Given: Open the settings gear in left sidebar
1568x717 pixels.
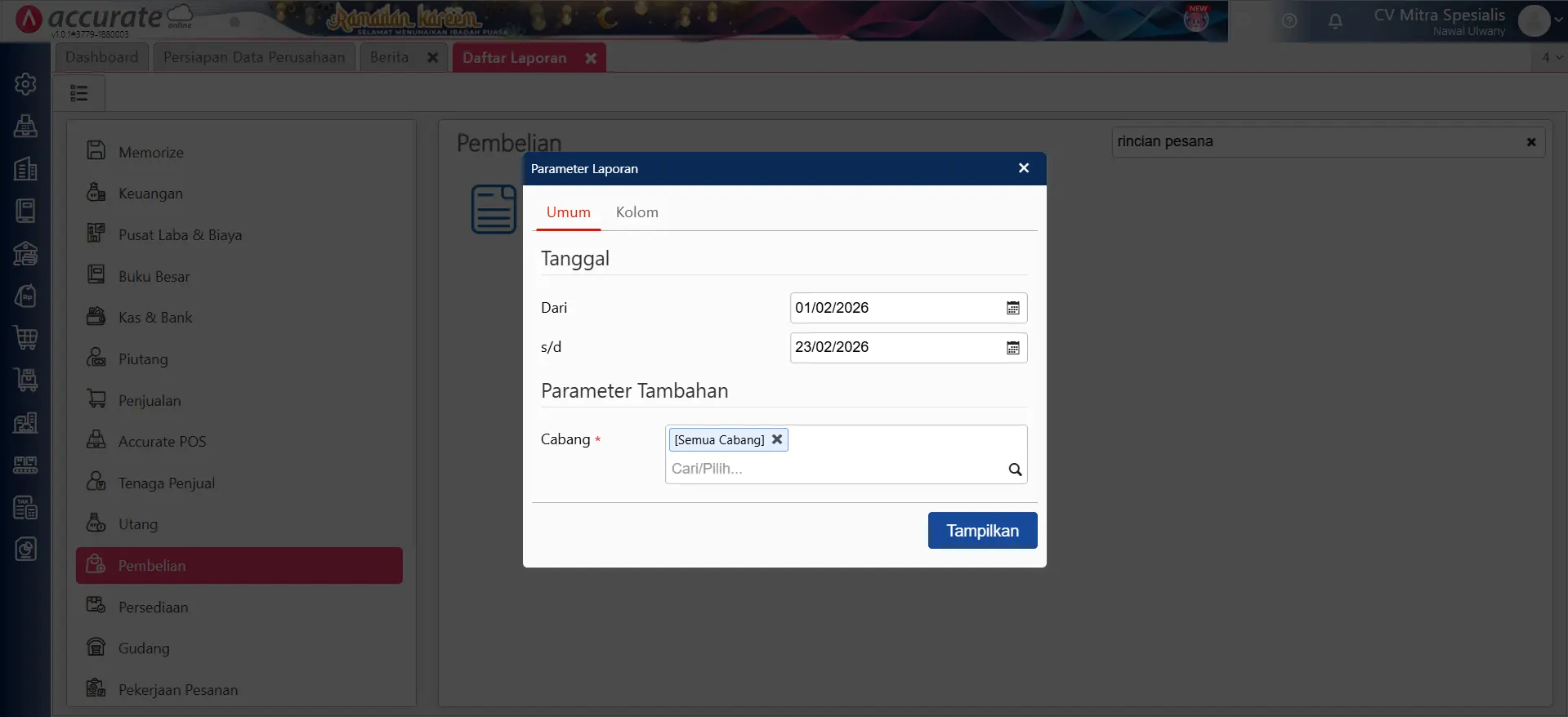Looking at the screenshot, I should point(25,84).
